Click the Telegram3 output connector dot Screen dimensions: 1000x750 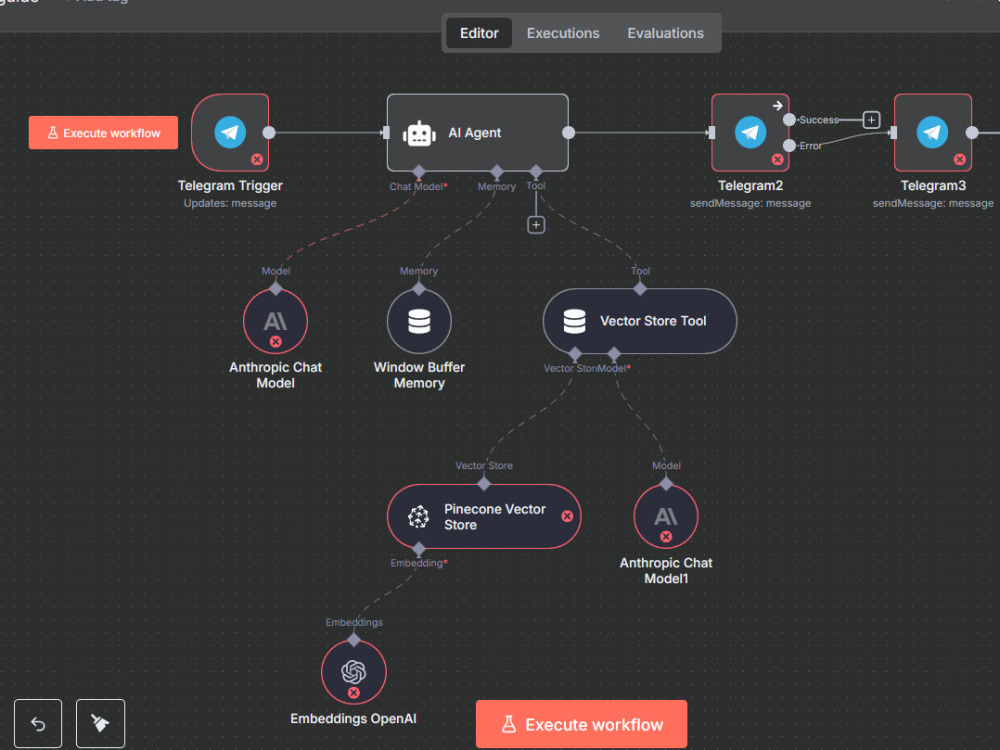point(972,133)
